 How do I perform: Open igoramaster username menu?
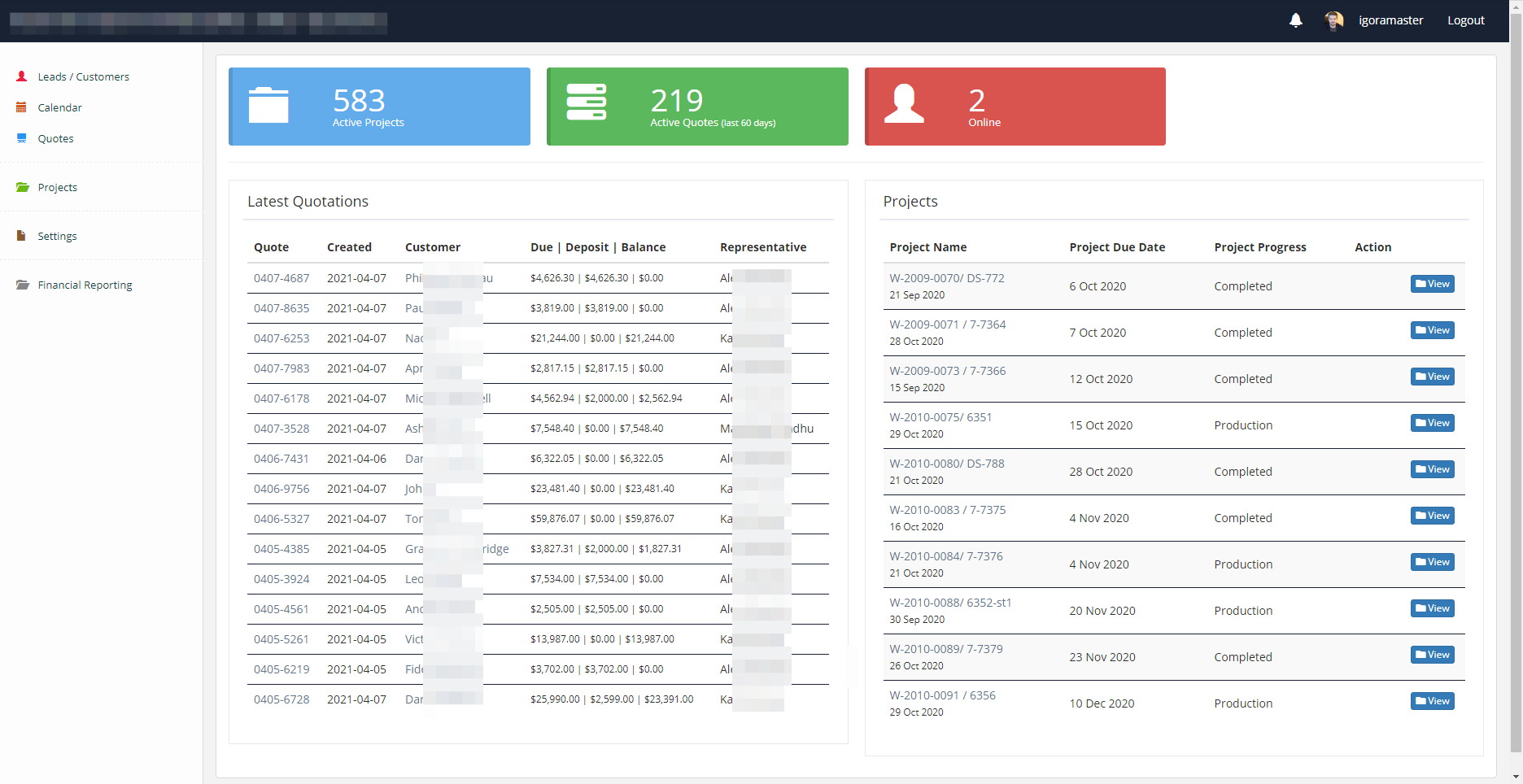point(1390,20)
